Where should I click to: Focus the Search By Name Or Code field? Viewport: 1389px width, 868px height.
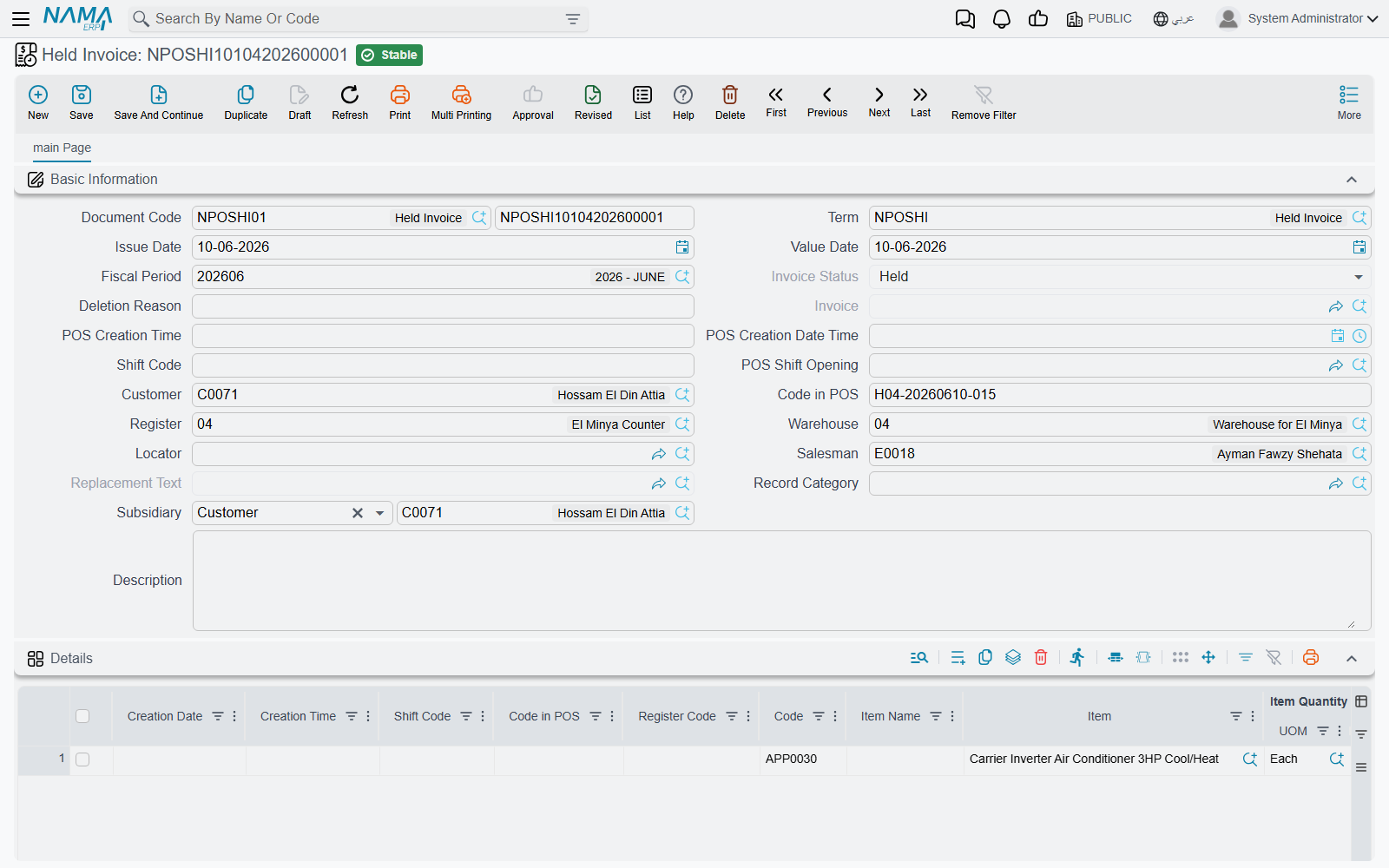(x=358, y=19)
